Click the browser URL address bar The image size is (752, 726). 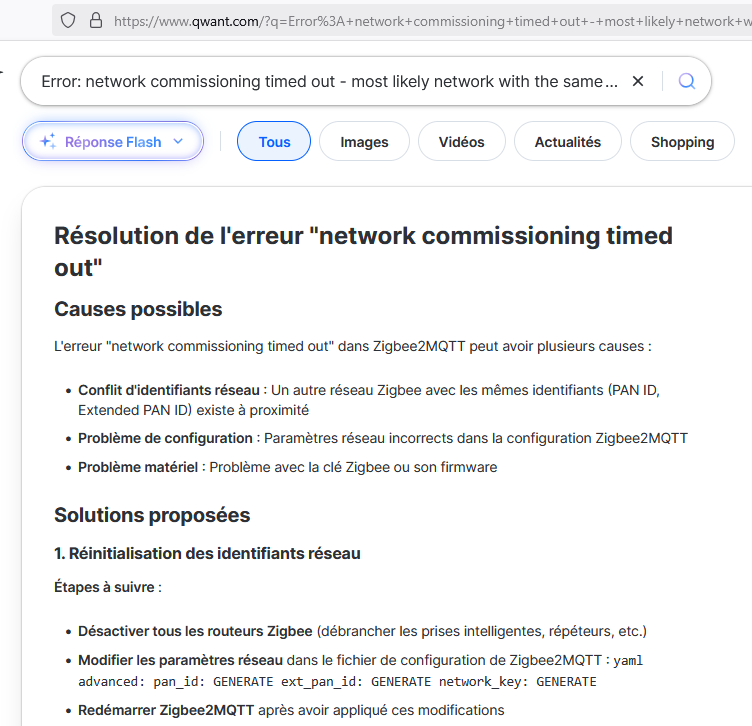coord(430,20)
